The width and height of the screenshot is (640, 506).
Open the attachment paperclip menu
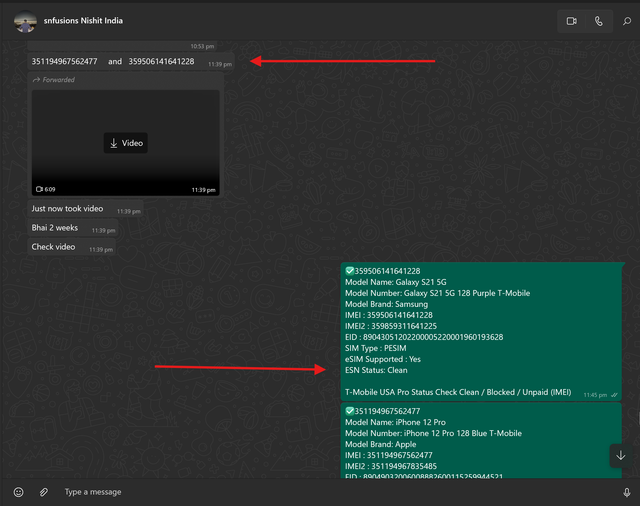(x=44, y=492)
